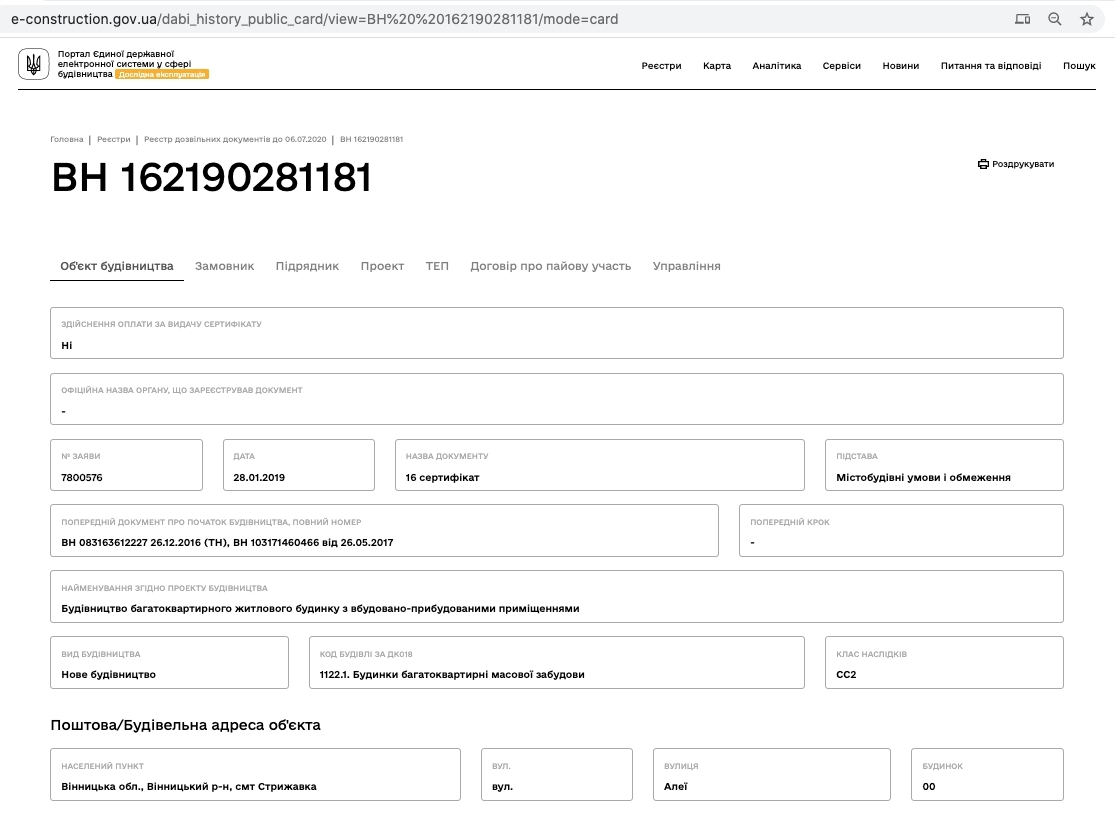
Task: Click application number 7800576
Action: pos(82,477)
